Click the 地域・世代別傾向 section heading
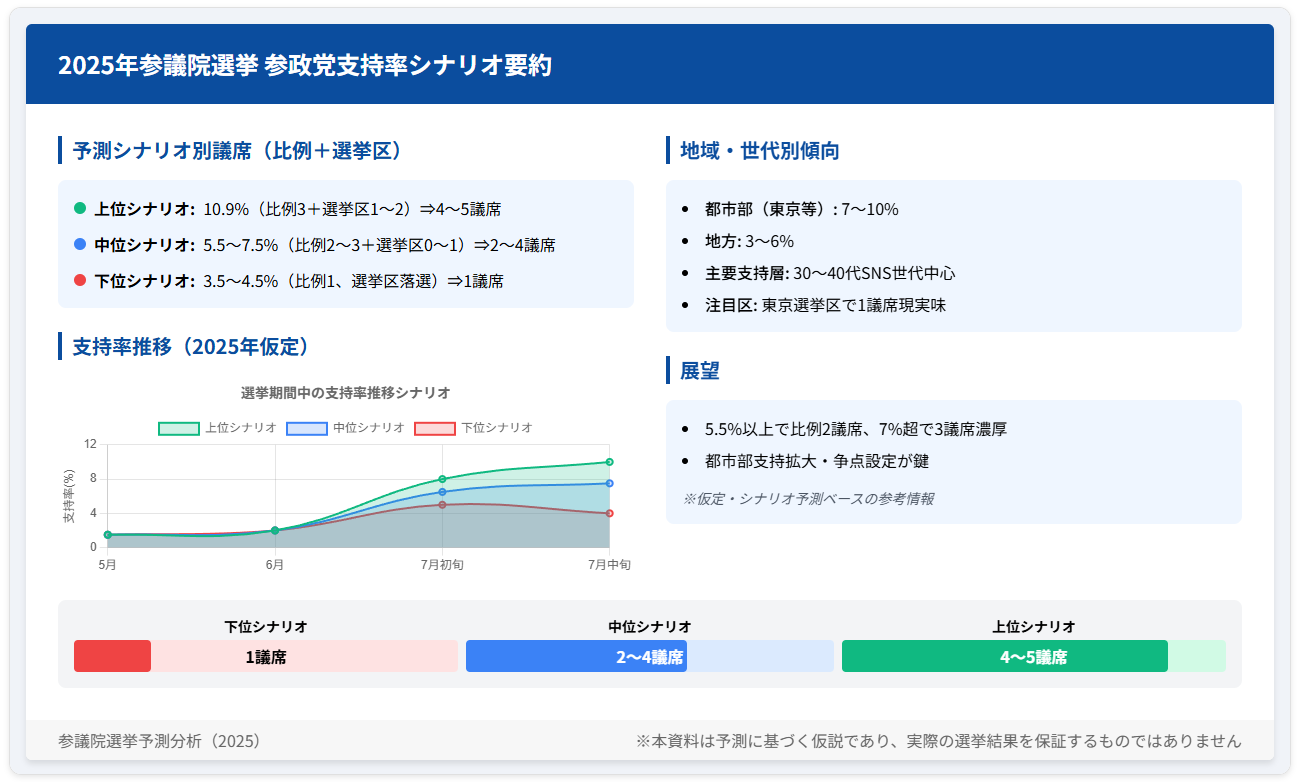Screen dimensions: 1297x782 [759, 151]
